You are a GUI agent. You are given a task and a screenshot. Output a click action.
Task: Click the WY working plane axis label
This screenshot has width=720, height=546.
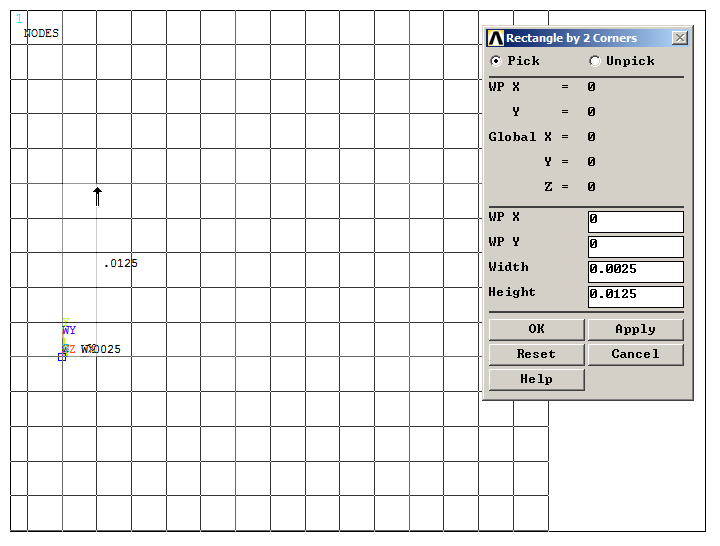tap(69, 330)
